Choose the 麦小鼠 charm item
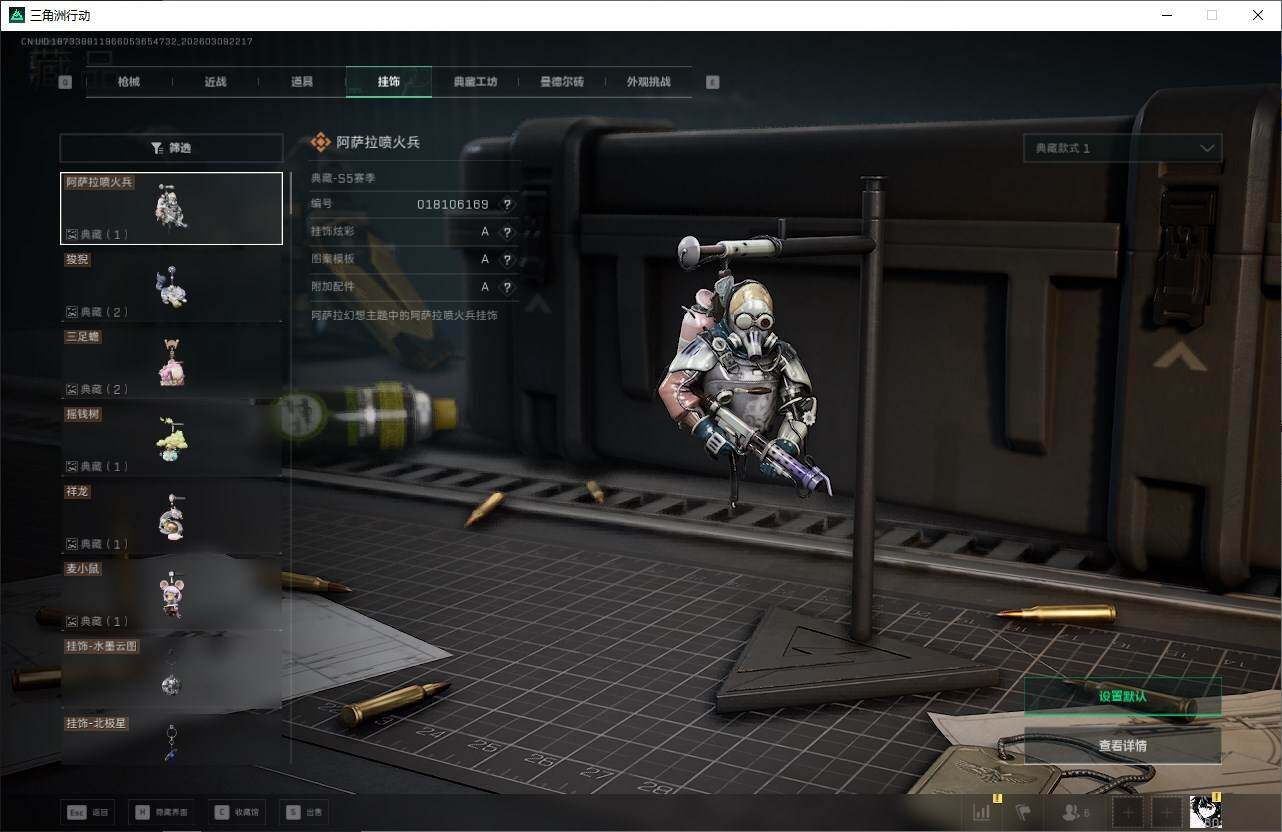This screenshot has height=832, width=1282. (171, 595)
